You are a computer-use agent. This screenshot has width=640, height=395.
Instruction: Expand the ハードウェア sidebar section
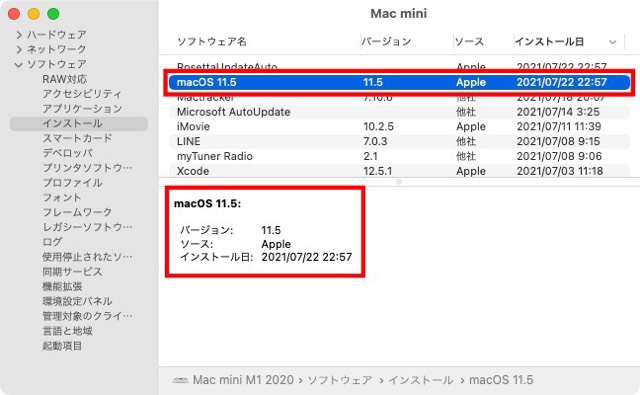[19, 35]
